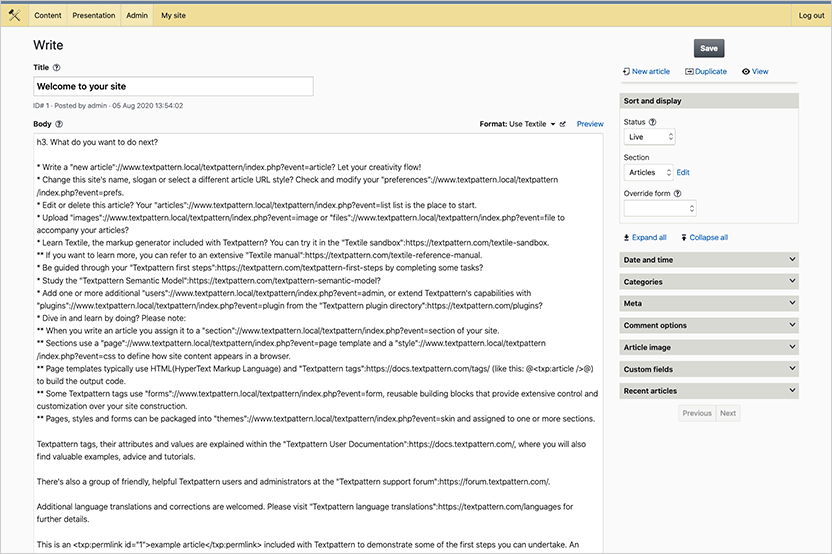Click into the Body text area
This screenshot has width=832, height=554.
318,342
